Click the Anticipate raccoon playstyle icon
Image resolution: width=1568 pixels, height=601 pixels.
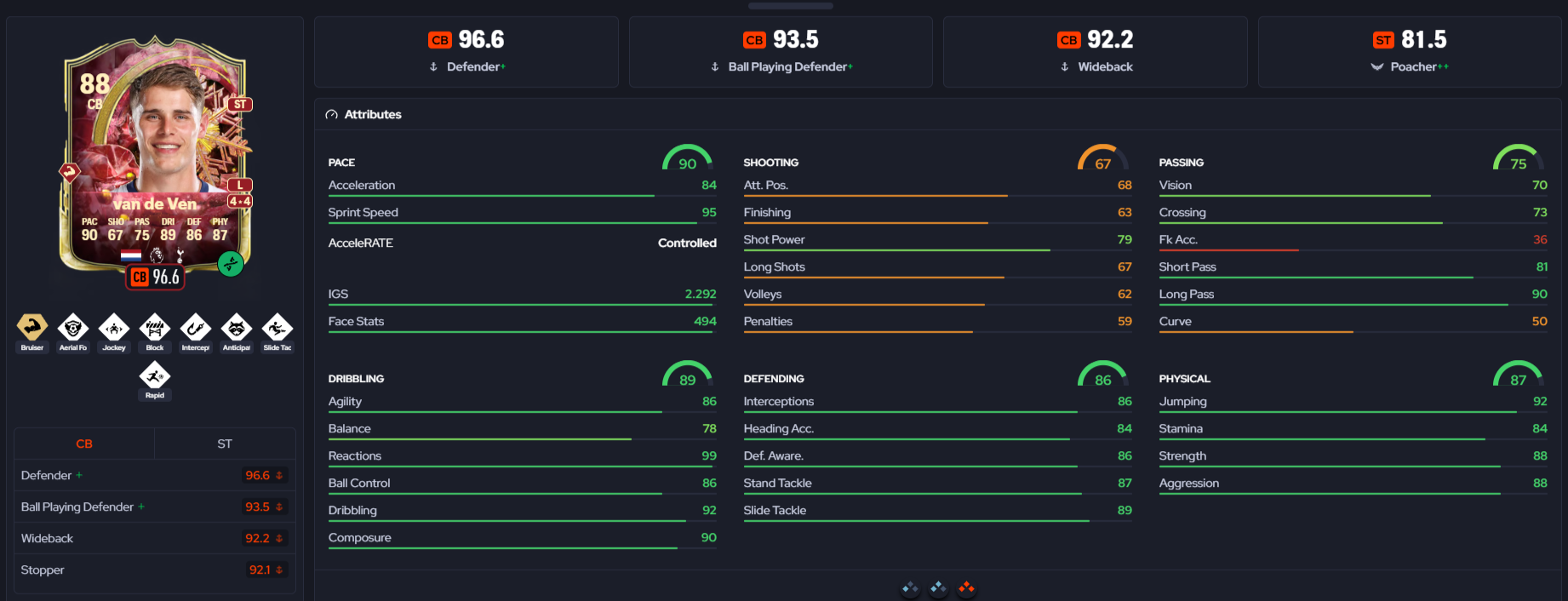point(237,328)
